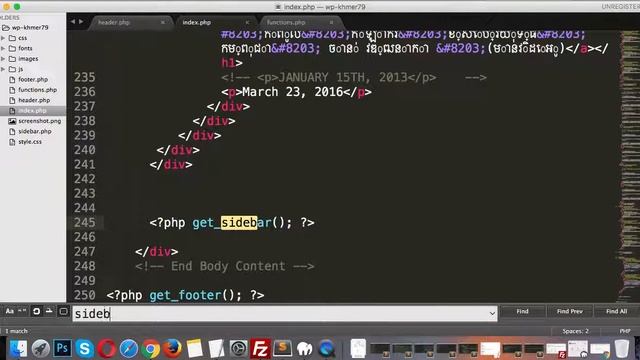Close the index.php tab

[x=247, y=22]
